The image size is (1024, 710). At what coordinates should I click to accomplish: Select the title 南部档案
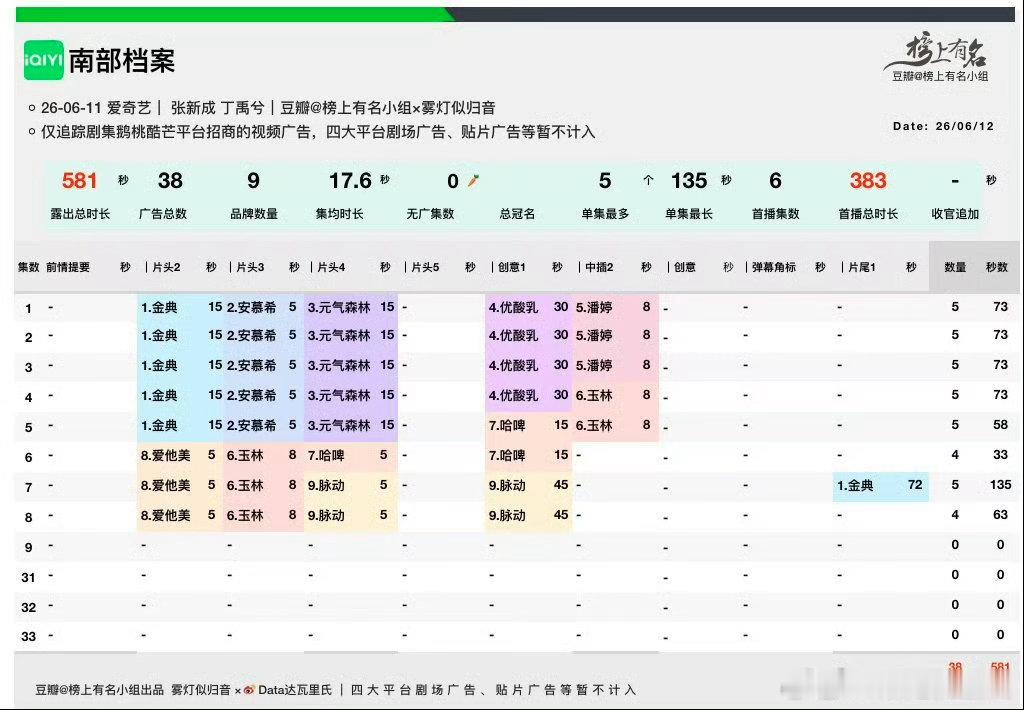[122, 61]
